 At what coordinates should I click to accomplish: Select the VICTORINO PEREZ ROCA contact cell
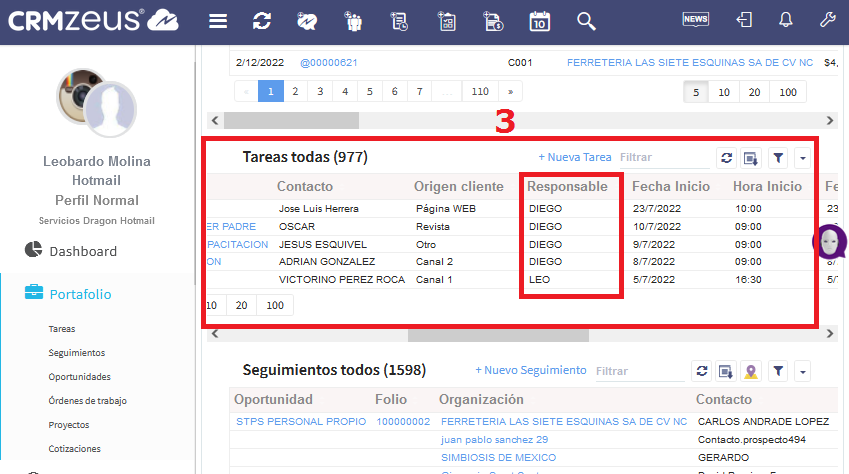tap(342, 280)
